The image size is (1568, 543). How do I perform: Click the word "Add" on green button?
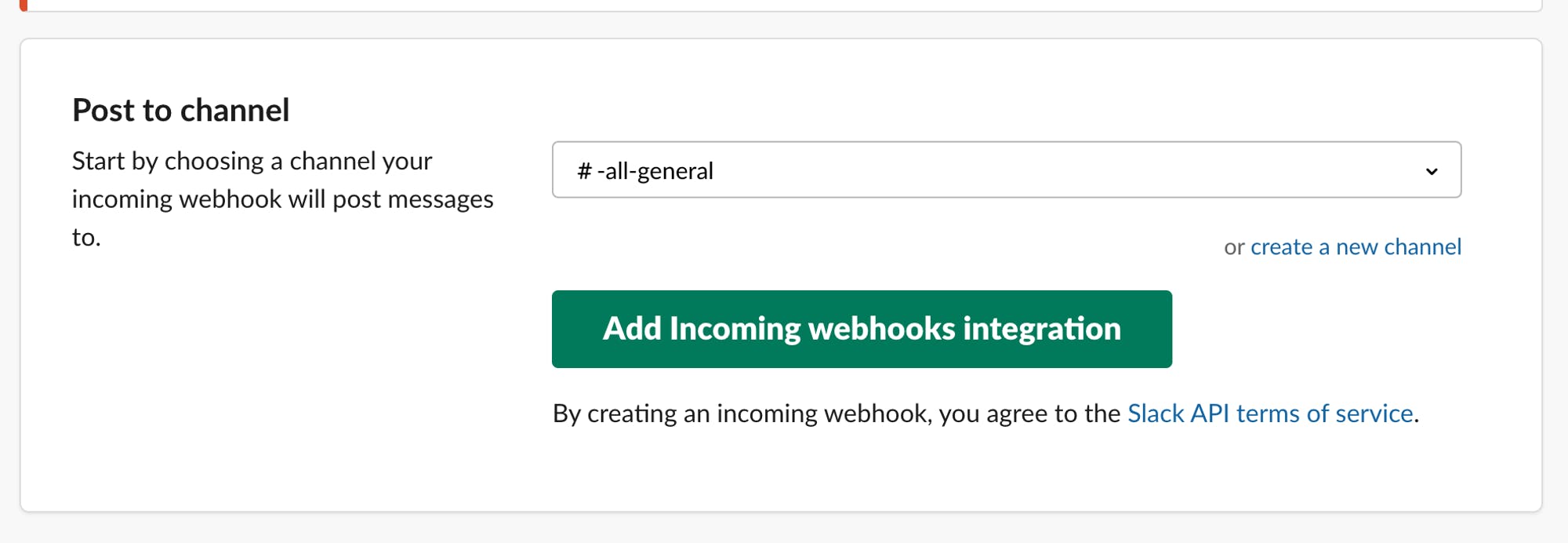click(x=632, y=329)
